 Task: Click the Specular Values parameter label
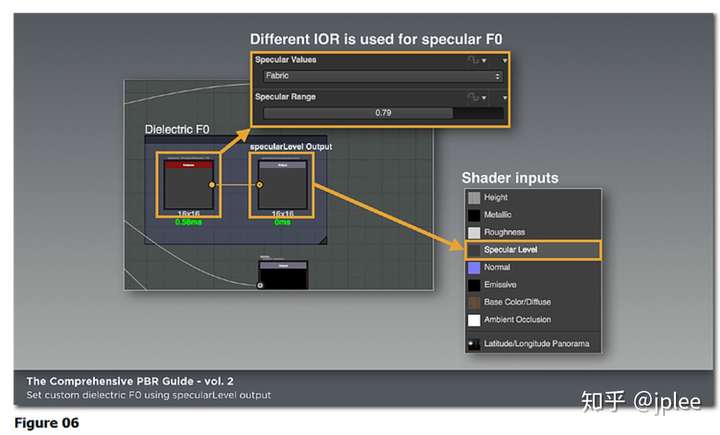tap(285, 60)
